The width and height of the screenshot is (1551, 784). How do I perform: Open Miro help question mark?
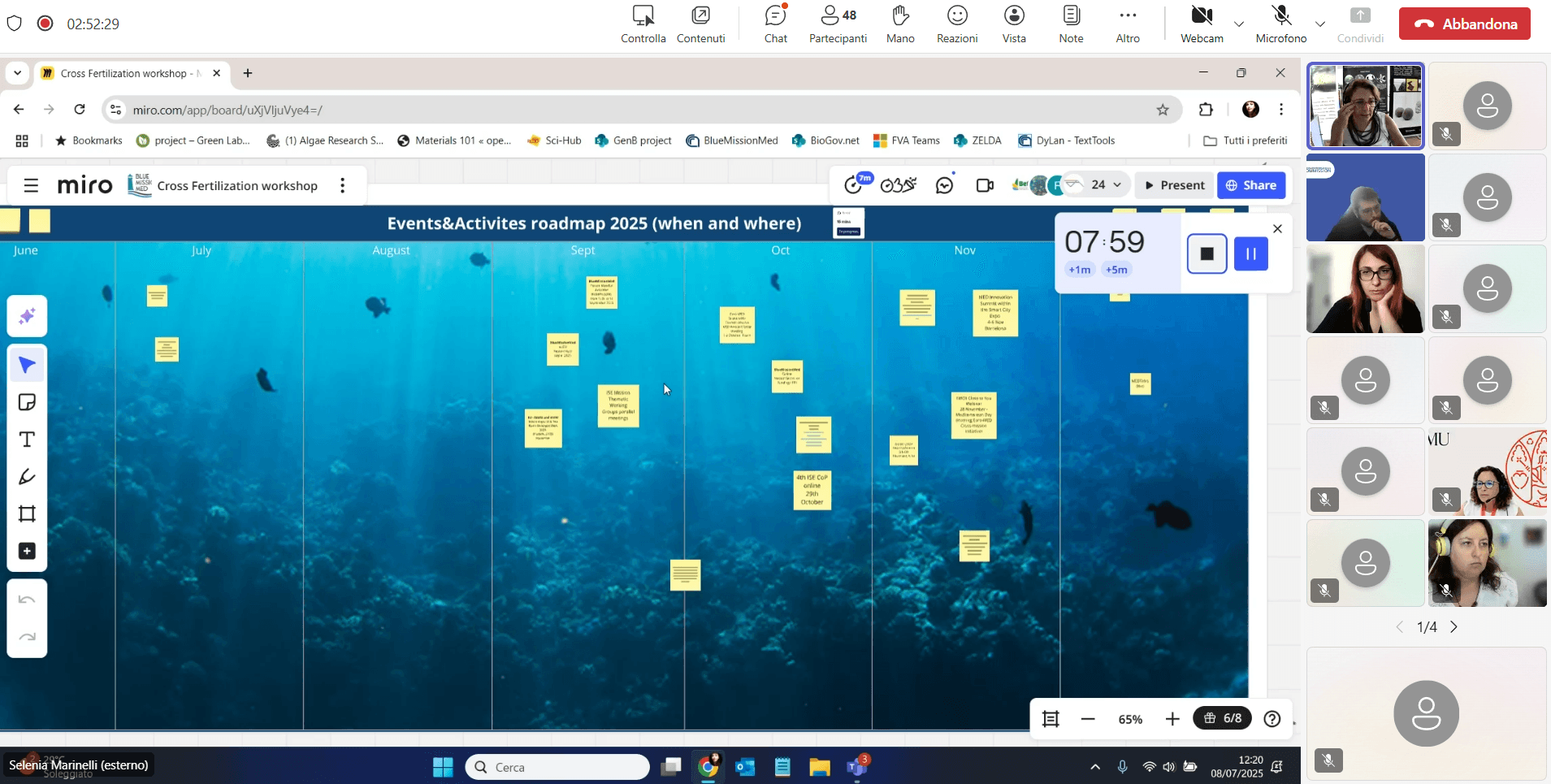pos(1272,719)
